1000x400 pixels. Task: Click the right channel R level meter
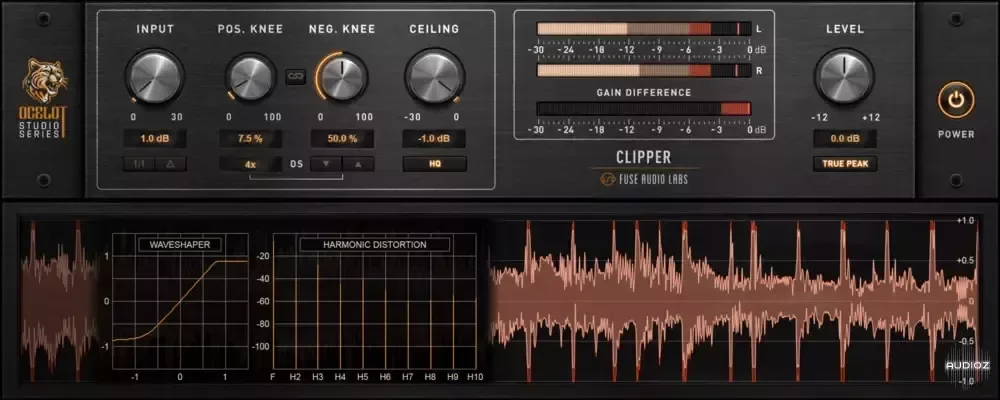coord(643,70)
